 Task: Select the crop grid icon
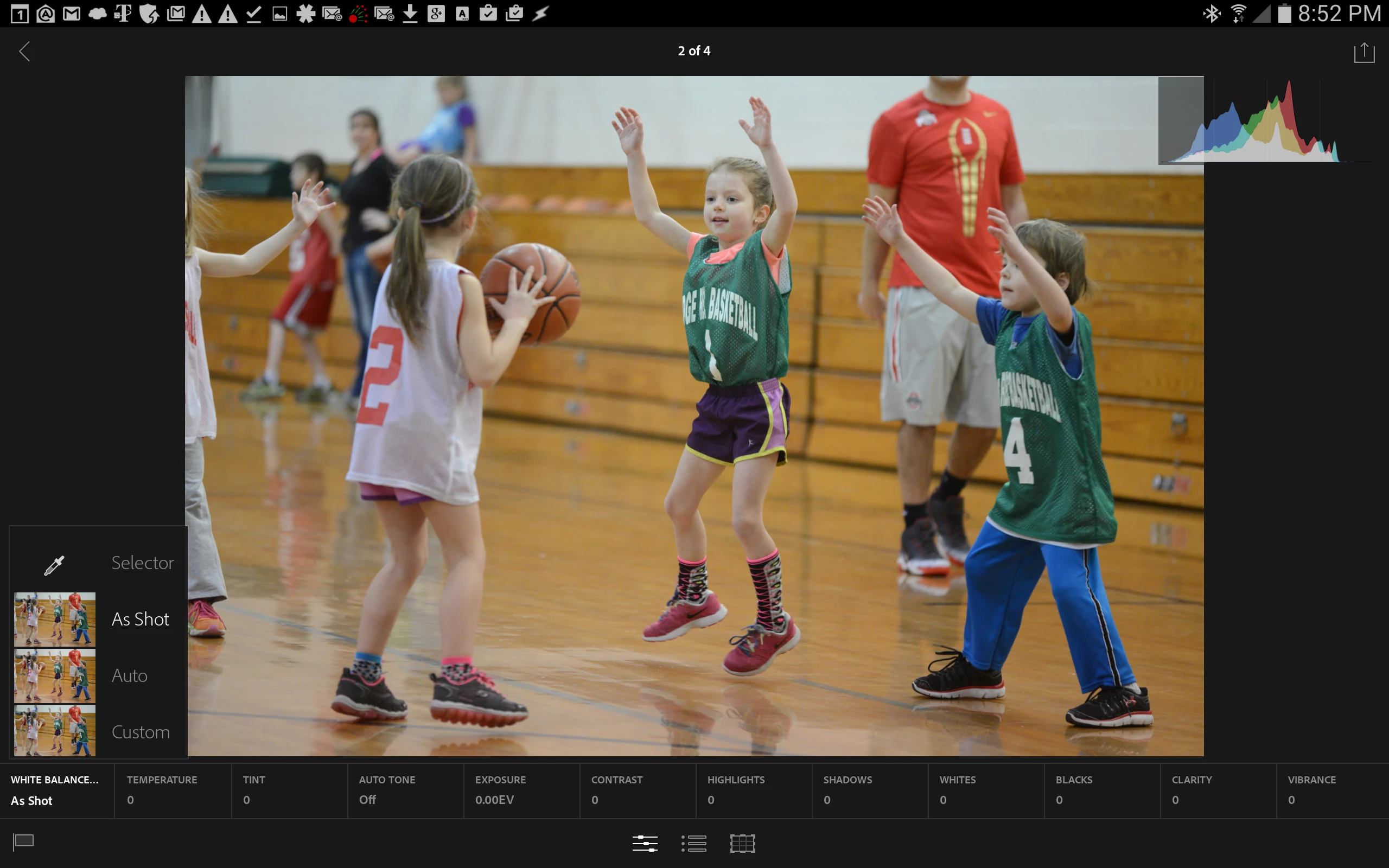[742, 843]
